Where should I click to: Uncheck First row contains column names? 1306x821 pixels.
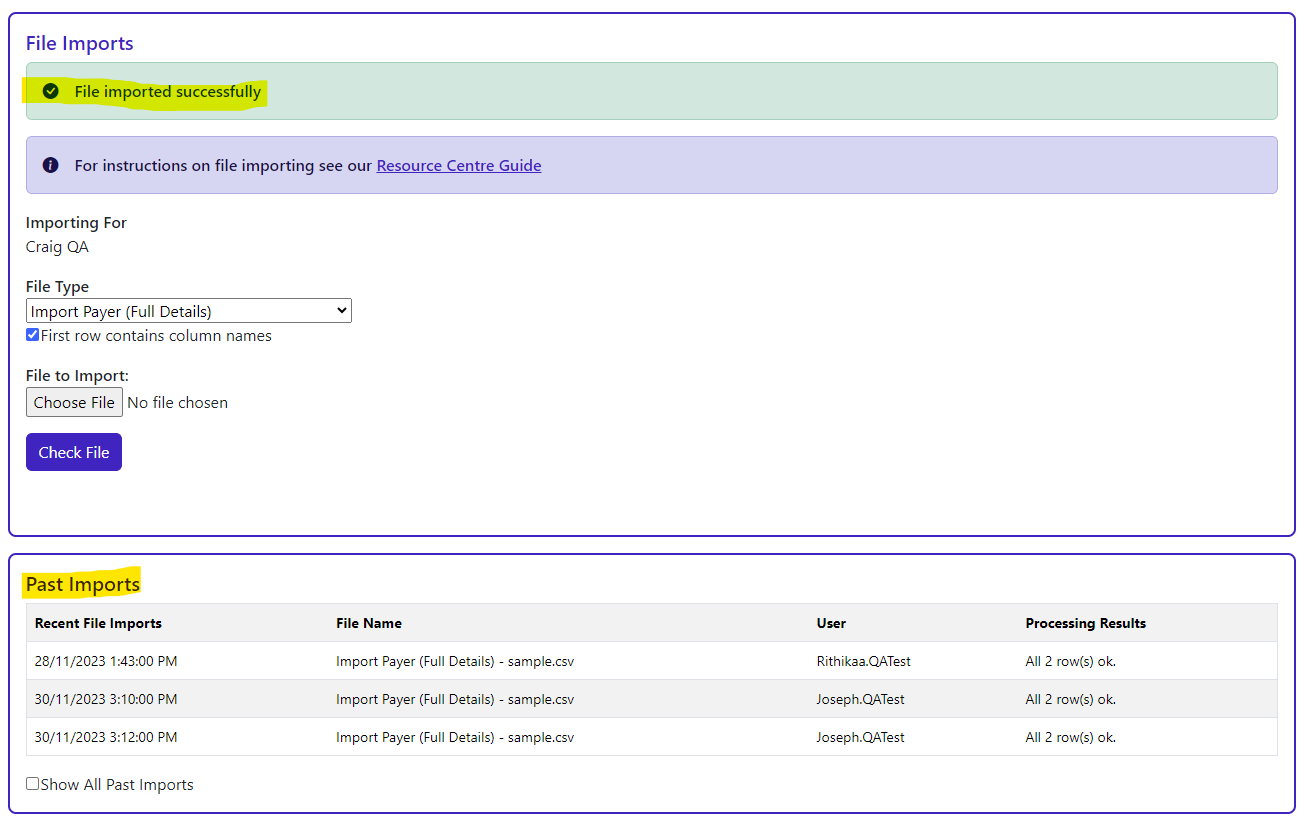pyautogui.click(x=33, y=335)
